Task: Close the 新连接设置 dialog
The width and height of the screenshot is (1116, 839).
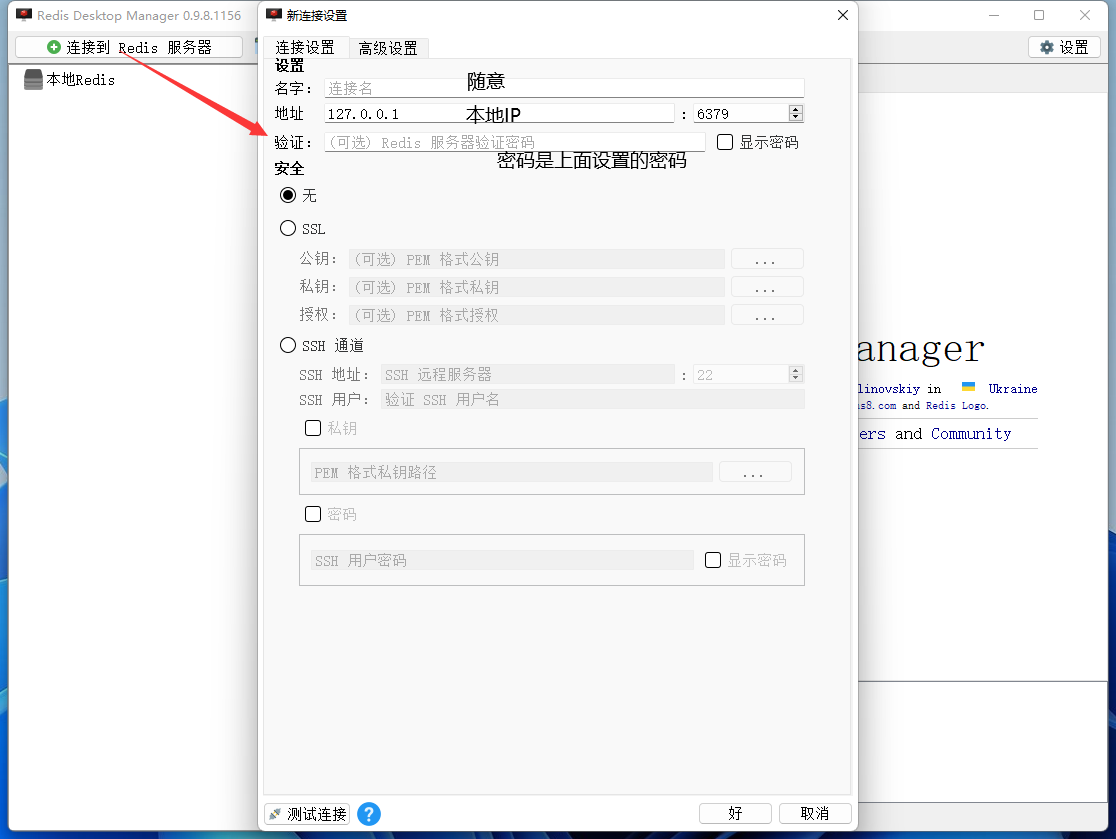Action: tap(843, 15)
